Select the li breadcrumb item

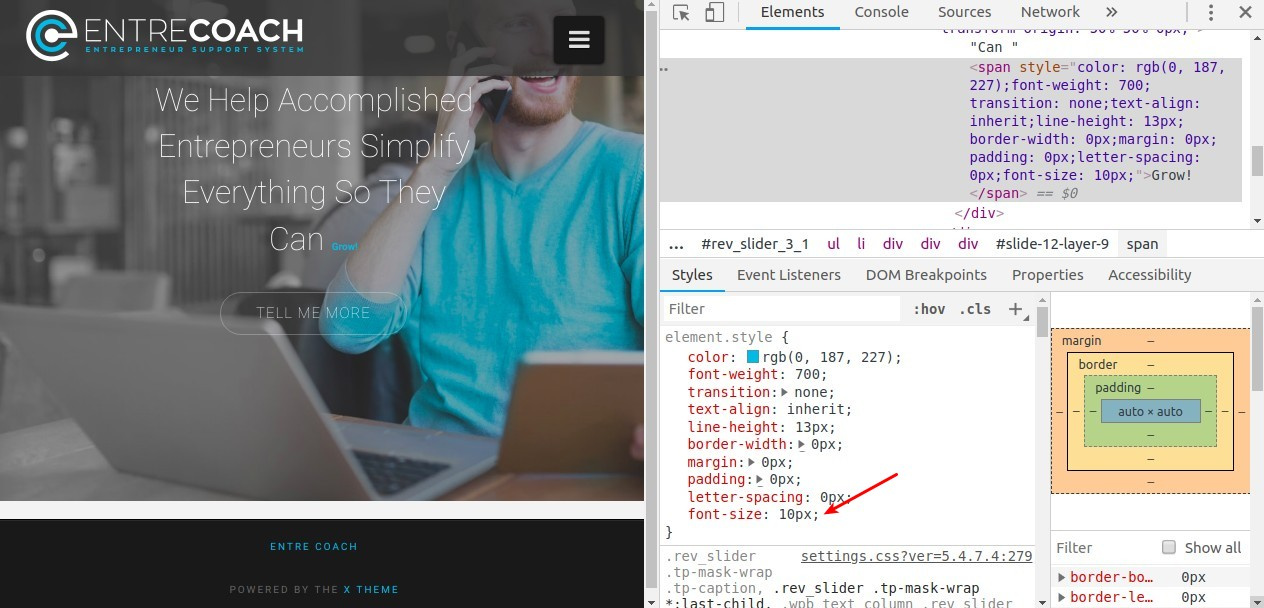[x=861, y=244]
